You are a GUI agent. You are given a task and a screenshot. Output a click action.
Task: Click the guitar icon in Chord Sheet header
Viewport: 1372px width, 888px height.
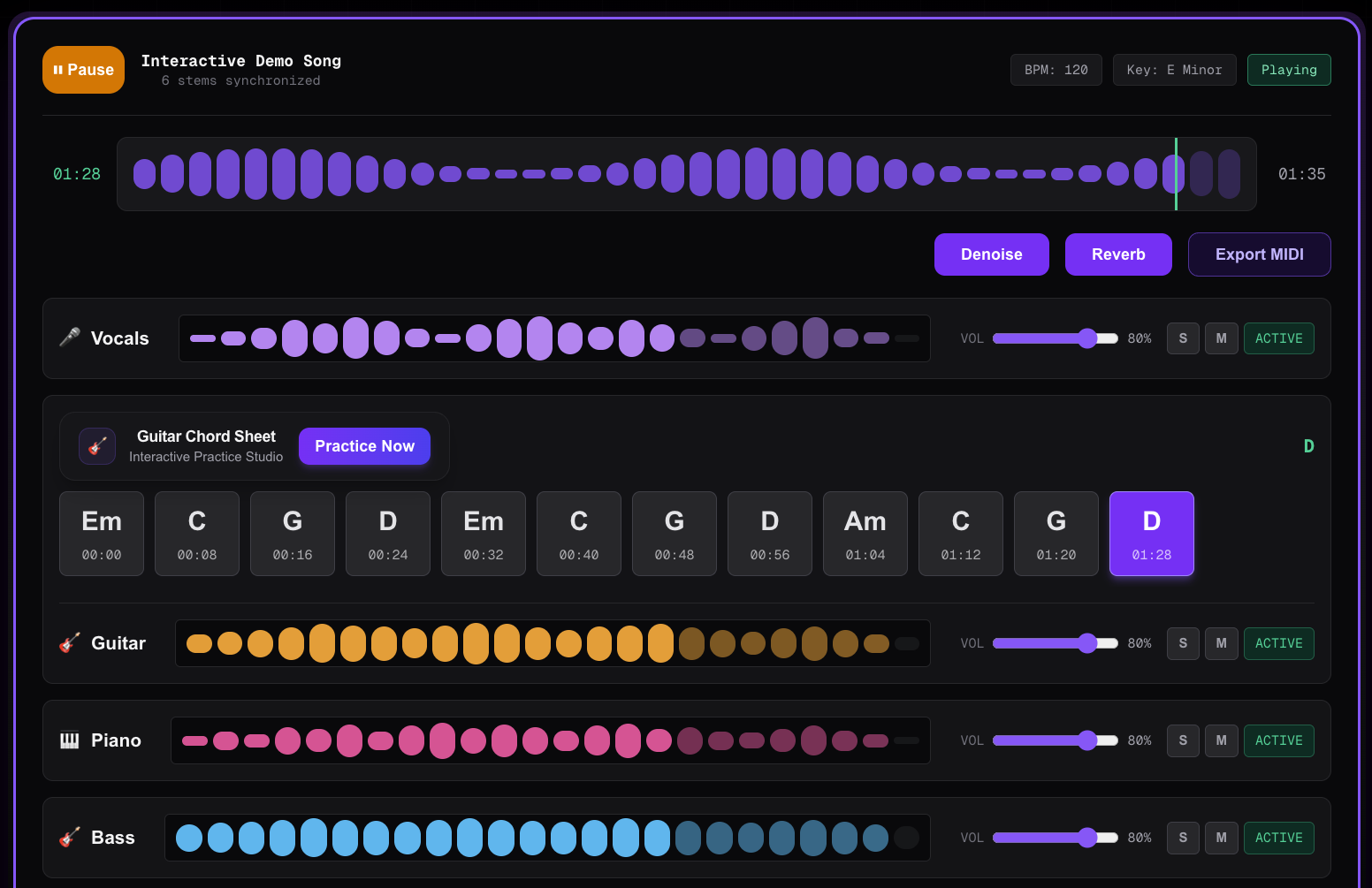click(97, 446)
